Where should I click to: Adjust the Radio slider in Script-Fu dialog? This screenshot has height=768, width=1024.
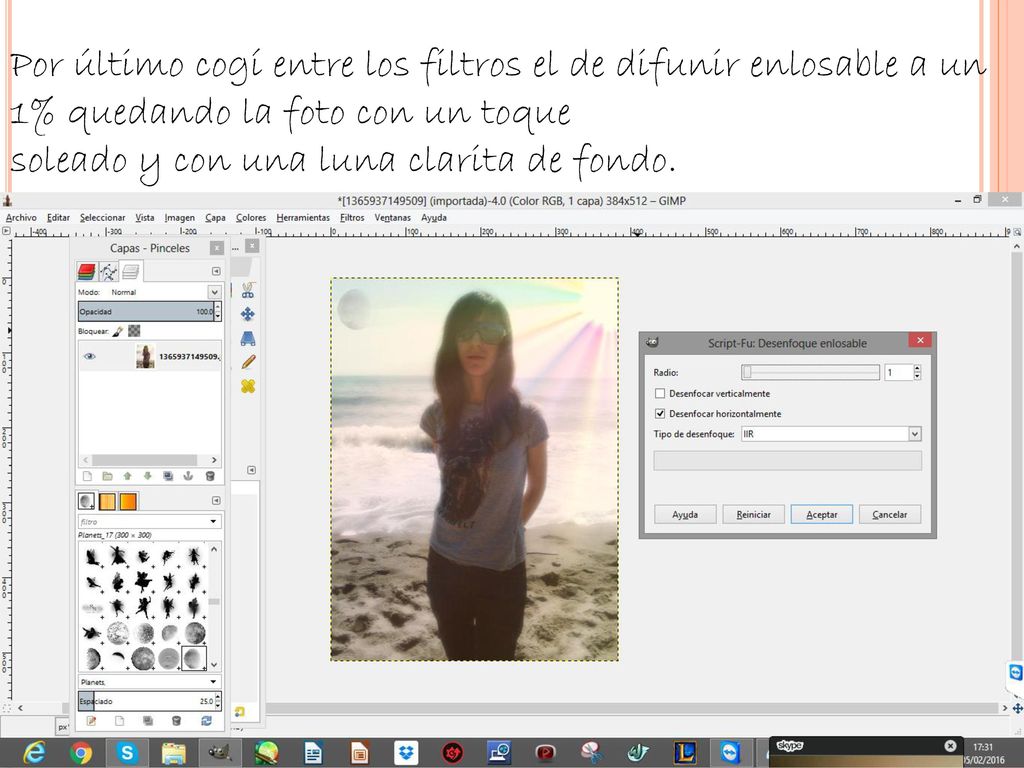tap(810, 372)
